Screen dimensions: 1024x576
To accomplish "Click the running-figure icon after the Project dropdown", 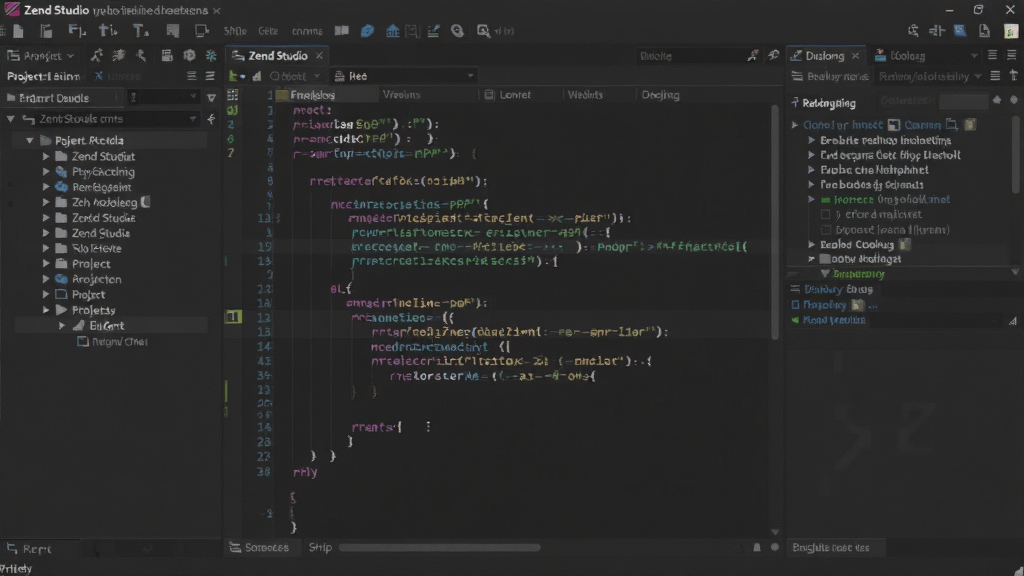I will pyautogui.click(x=97, y=56).
